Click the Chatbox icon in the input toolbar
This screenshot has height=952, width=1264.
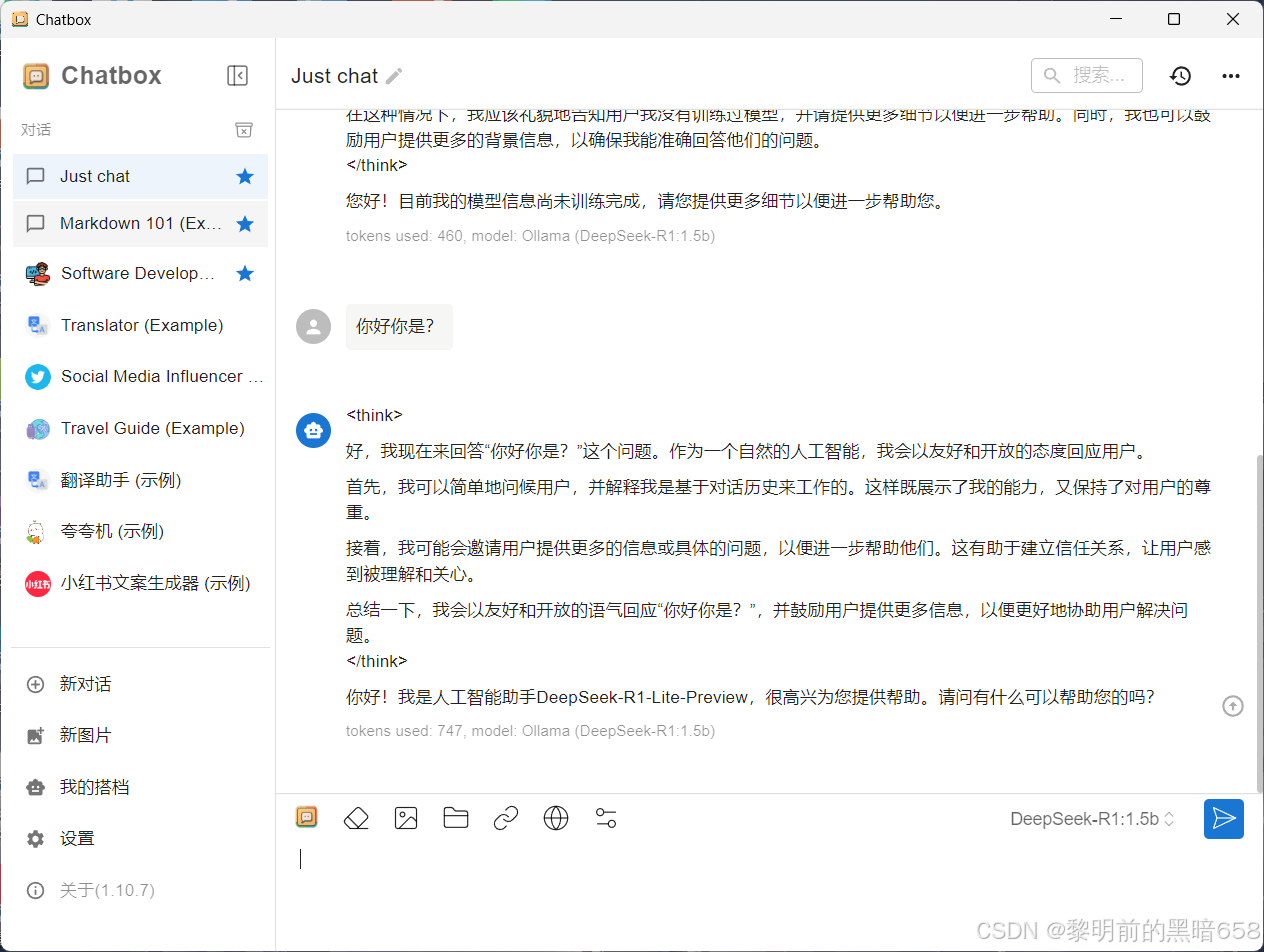(x=307, y=817)
